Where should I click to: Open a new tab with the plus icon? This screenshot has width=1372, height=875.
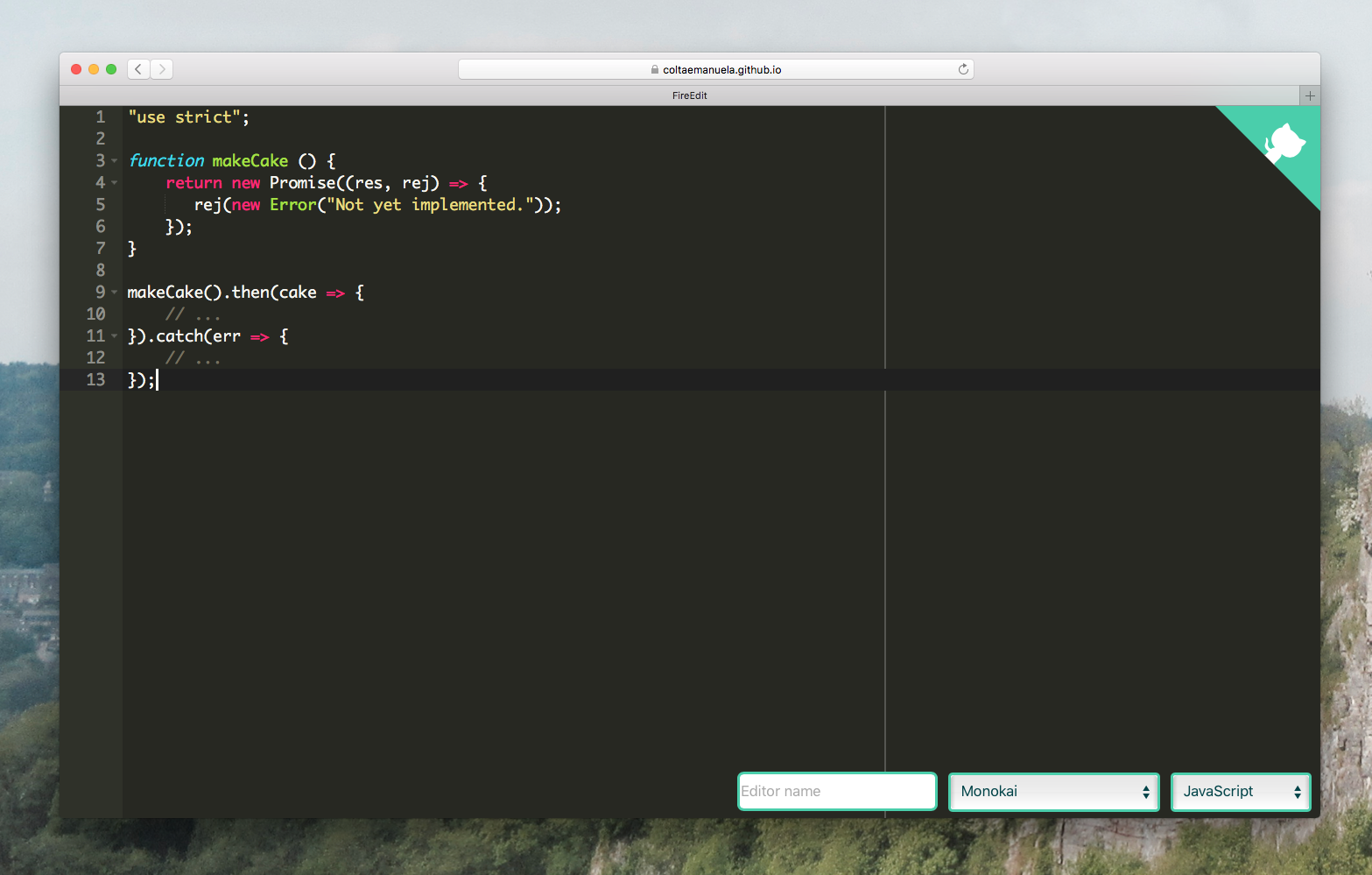[x=1310, y=95]
